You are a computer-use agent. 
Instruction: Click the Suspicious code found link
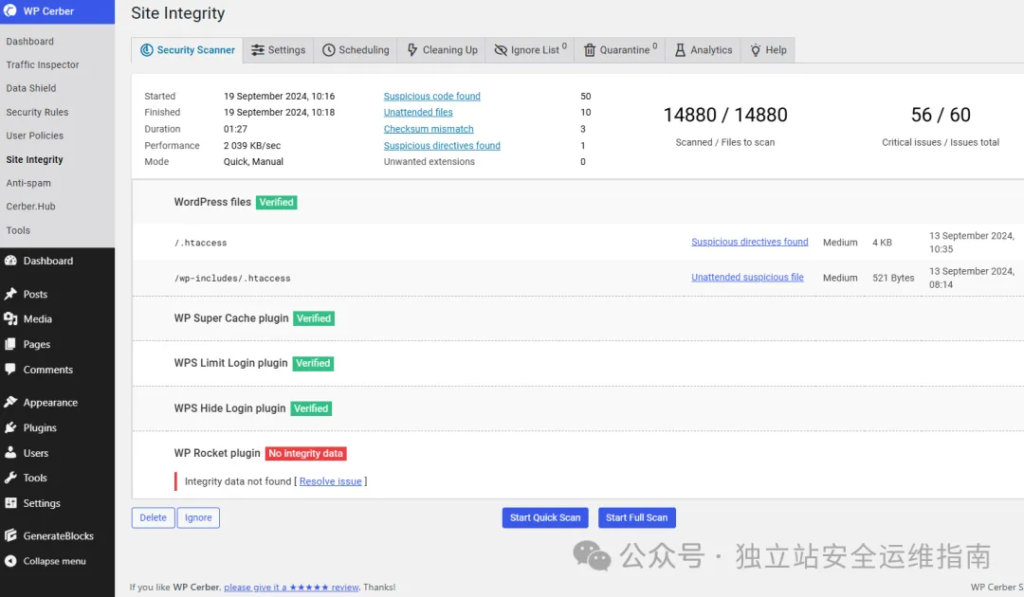pos(432,96)
